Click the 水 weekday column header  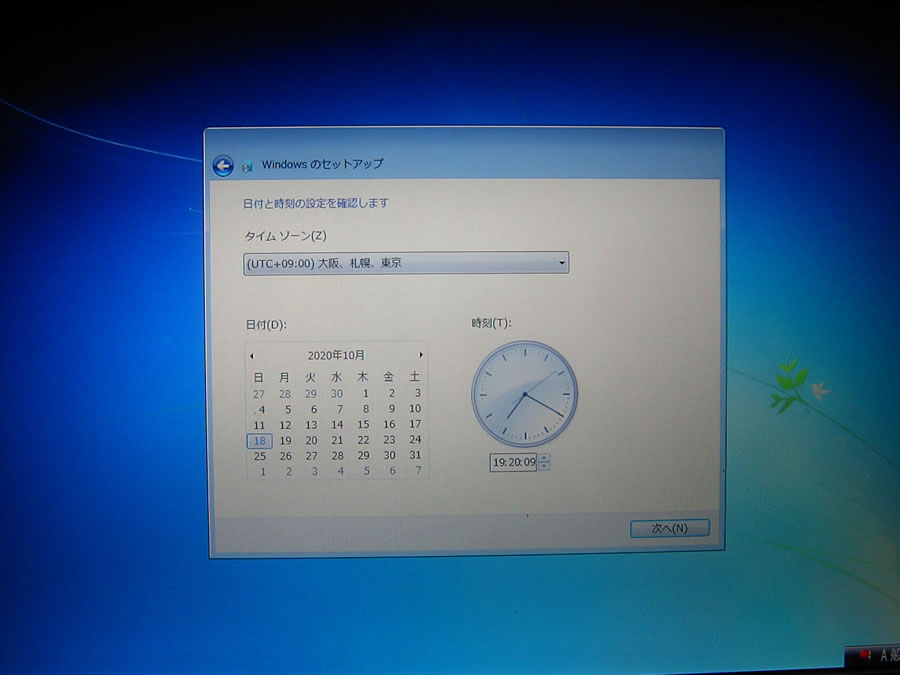[x=336, y=377]
